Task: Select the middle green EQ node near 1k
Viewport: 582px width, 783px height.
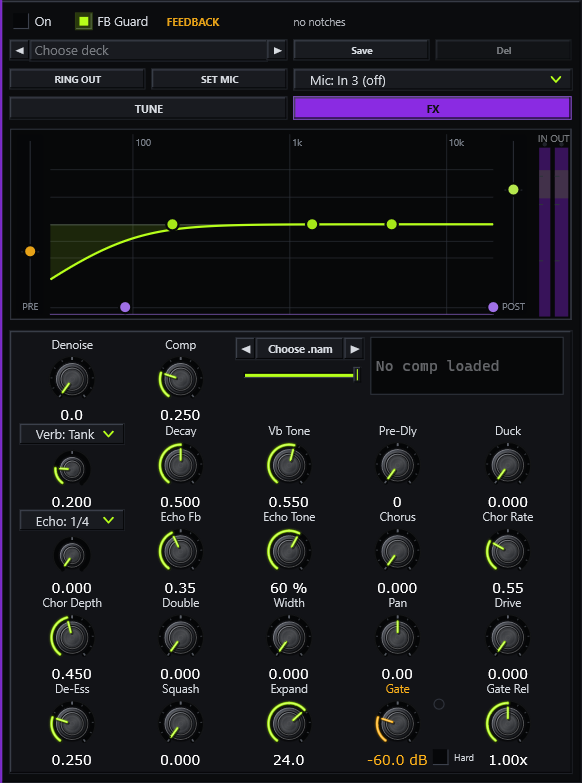Action: click(x=312, y=224)
